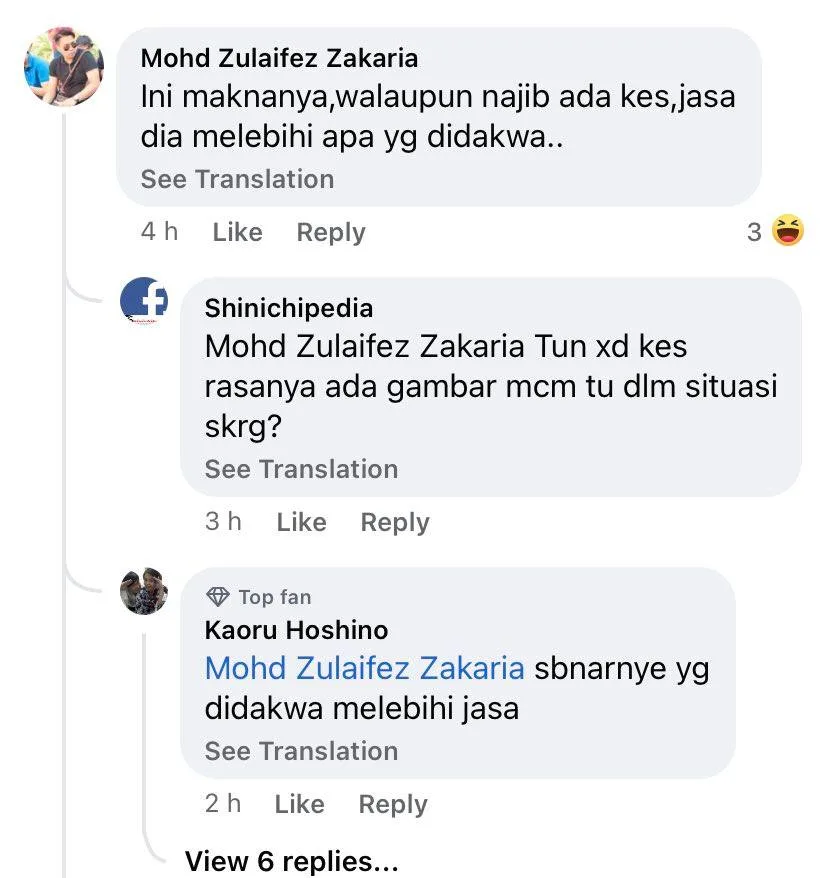See Translation under Shinichipedia's reply
The width and height of the screenshot is (828, 878).
(x=301, y=469)
